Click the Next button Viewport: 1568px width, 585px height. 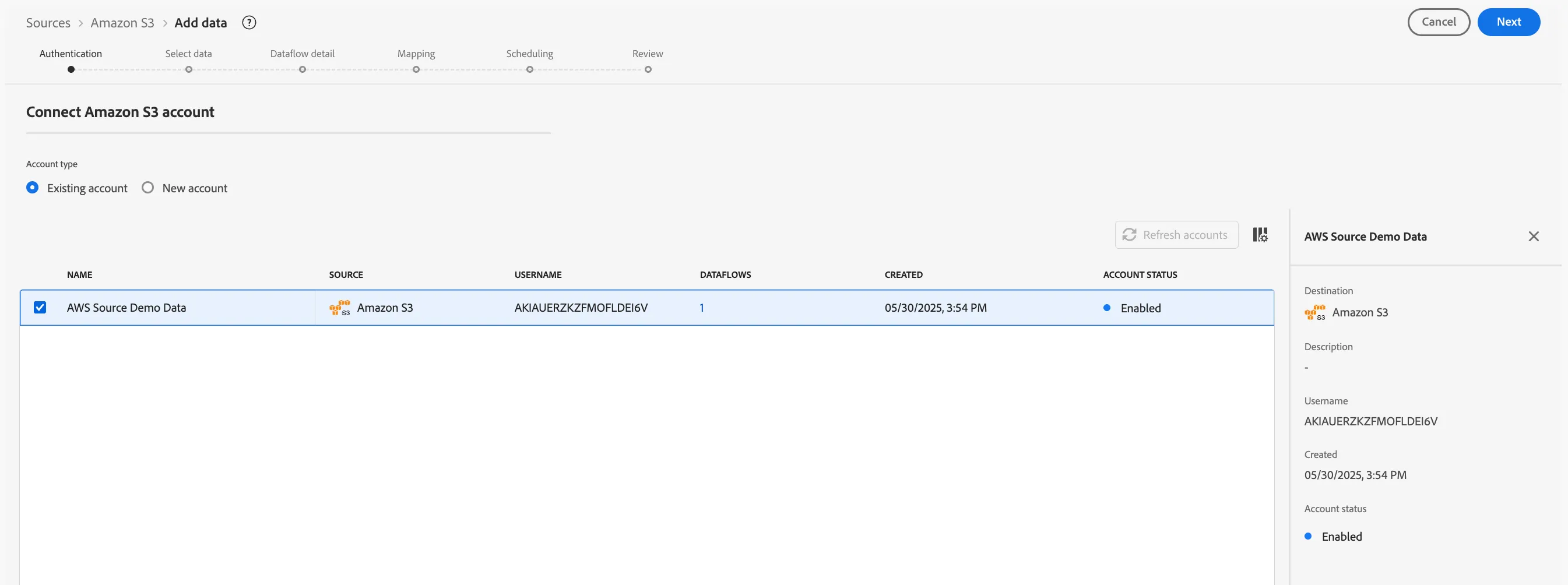(1509, 22)
